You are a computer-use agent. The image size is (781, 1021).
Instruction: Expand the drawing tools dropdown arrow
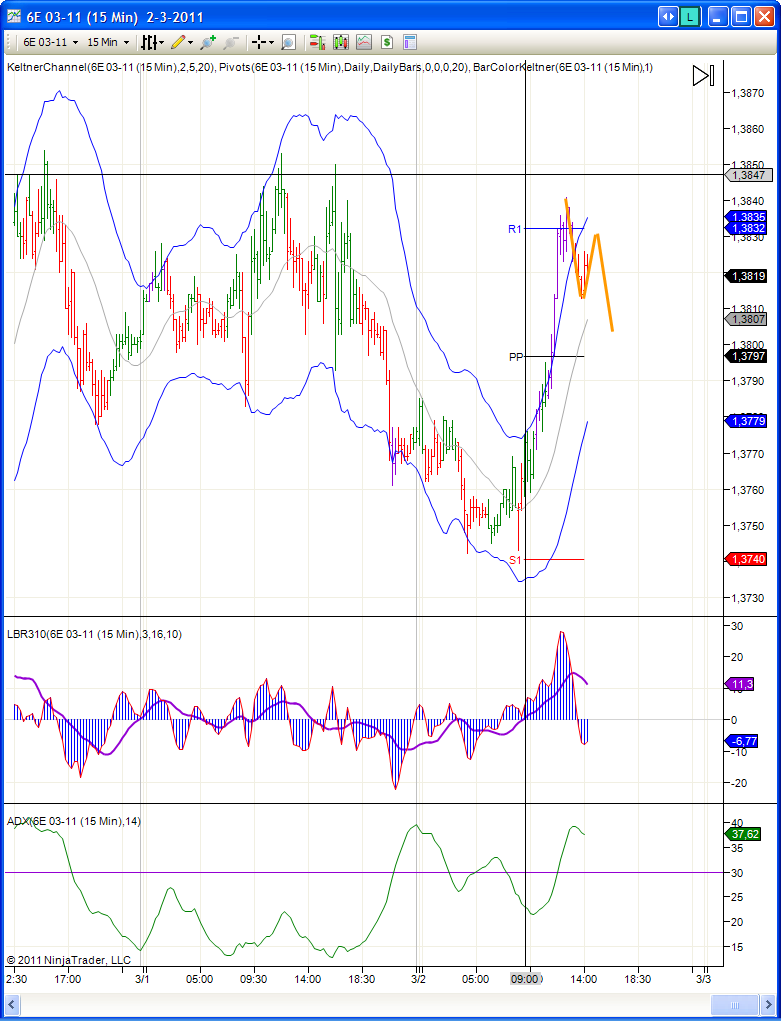point(190,43)
